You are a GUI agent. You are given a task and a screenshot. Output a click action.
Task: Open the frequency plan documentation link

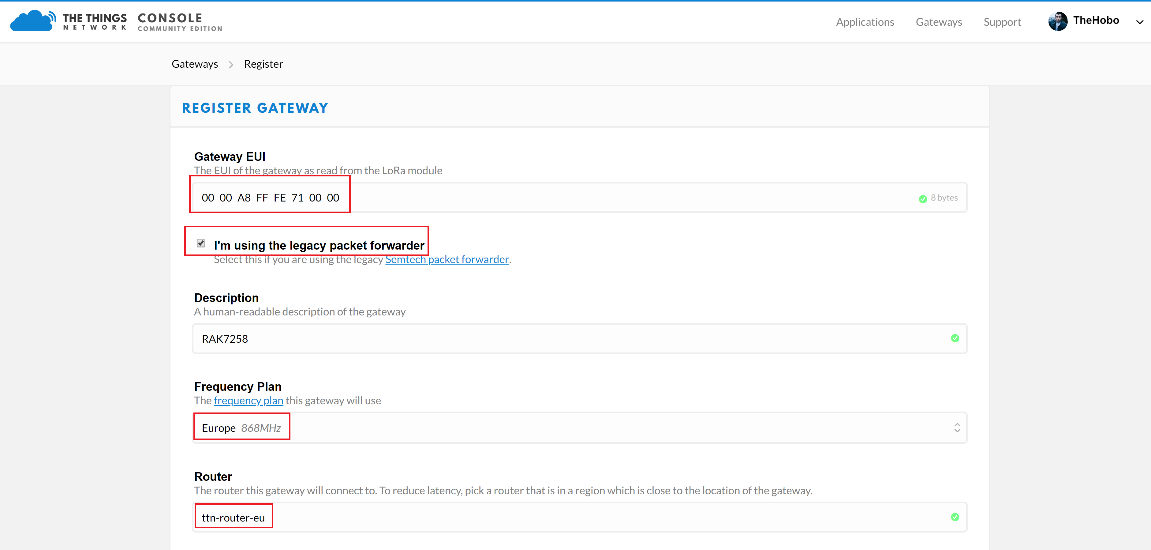pos(248,400)
